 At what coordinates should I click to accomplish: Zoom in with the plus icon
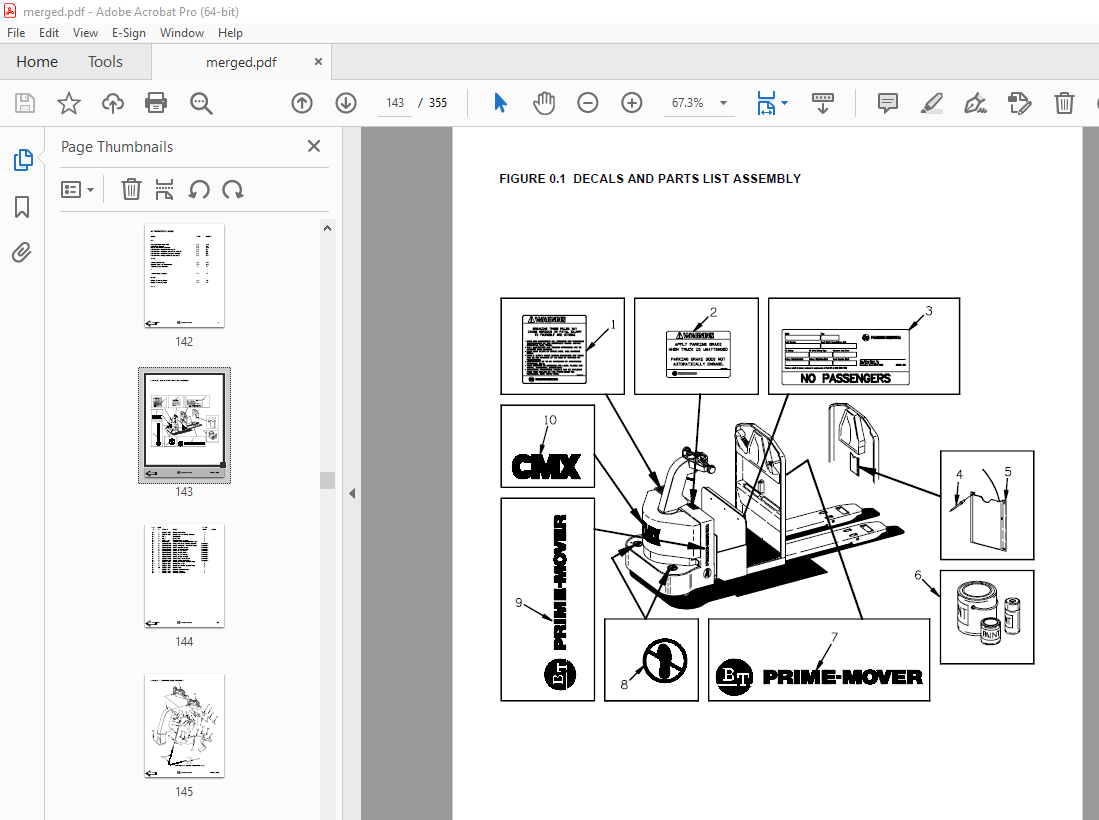632,103
